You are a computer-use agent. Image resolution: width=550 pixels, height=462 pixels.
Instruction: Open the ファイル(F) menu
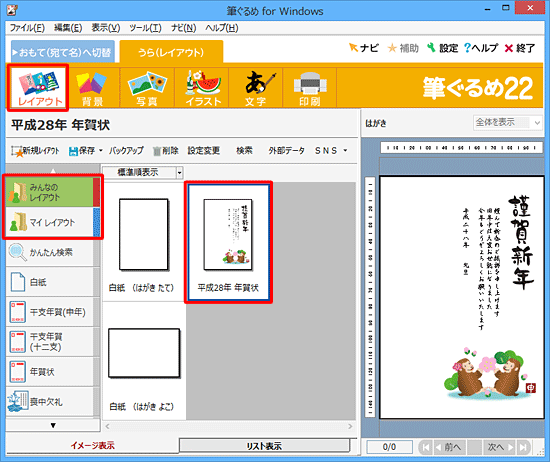pos(27,28)
